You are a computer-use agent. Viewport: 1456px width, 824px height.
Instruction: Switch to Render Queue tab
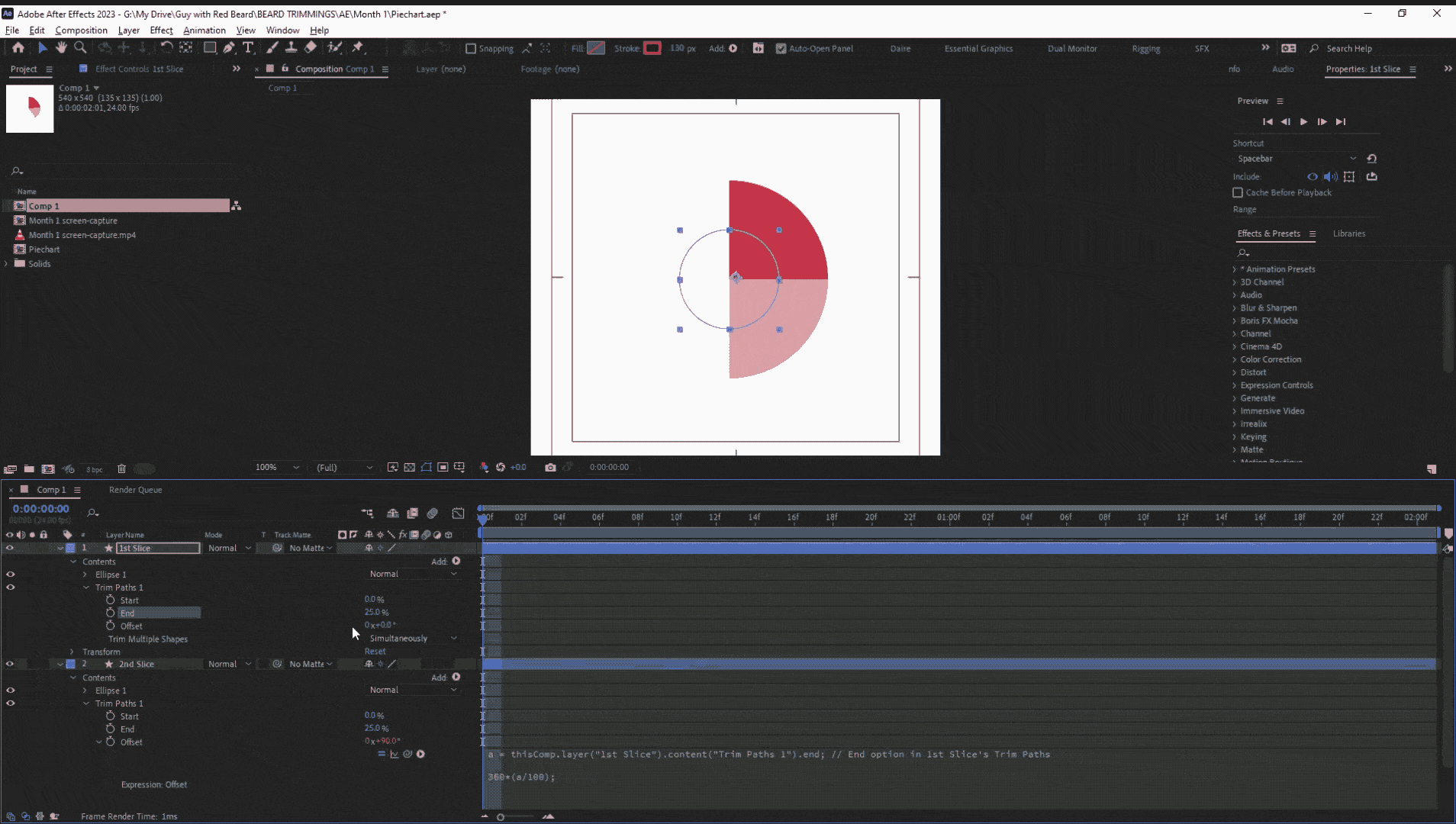pos(135,490)
